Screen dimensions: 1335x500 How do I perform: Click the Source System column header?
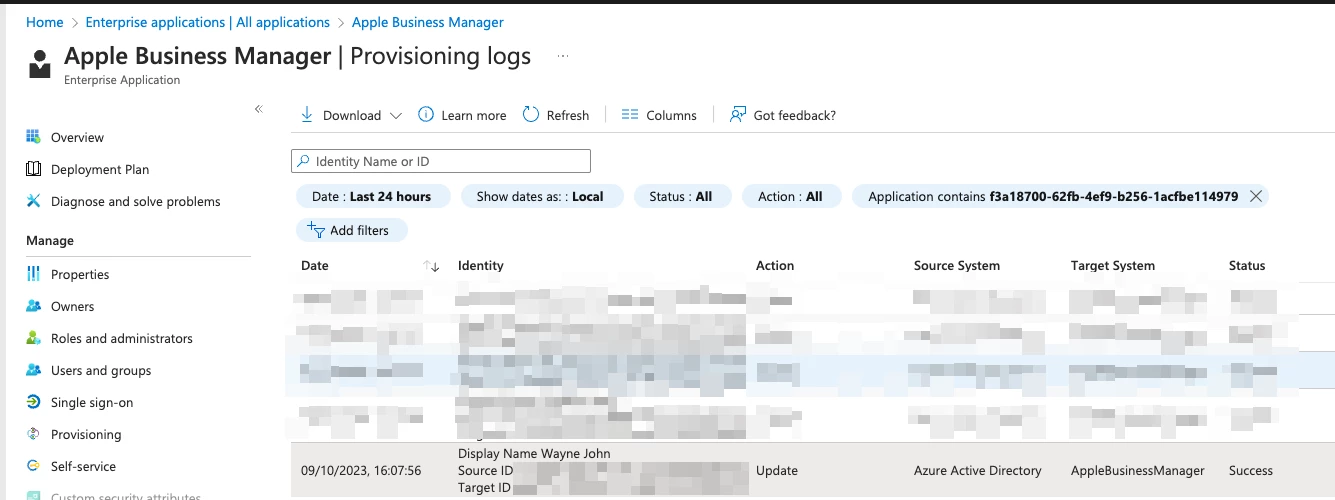[x=957, y=266]
